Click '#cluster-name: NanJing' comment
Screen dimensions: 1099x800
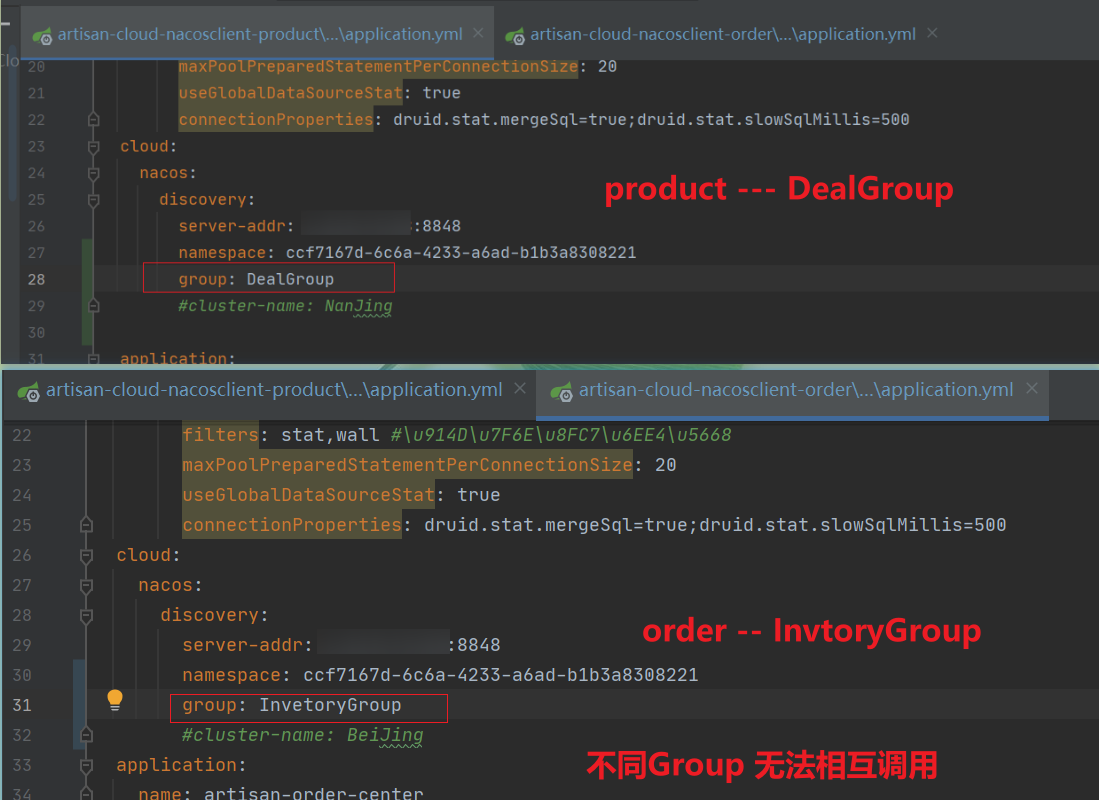coord(285,306)
